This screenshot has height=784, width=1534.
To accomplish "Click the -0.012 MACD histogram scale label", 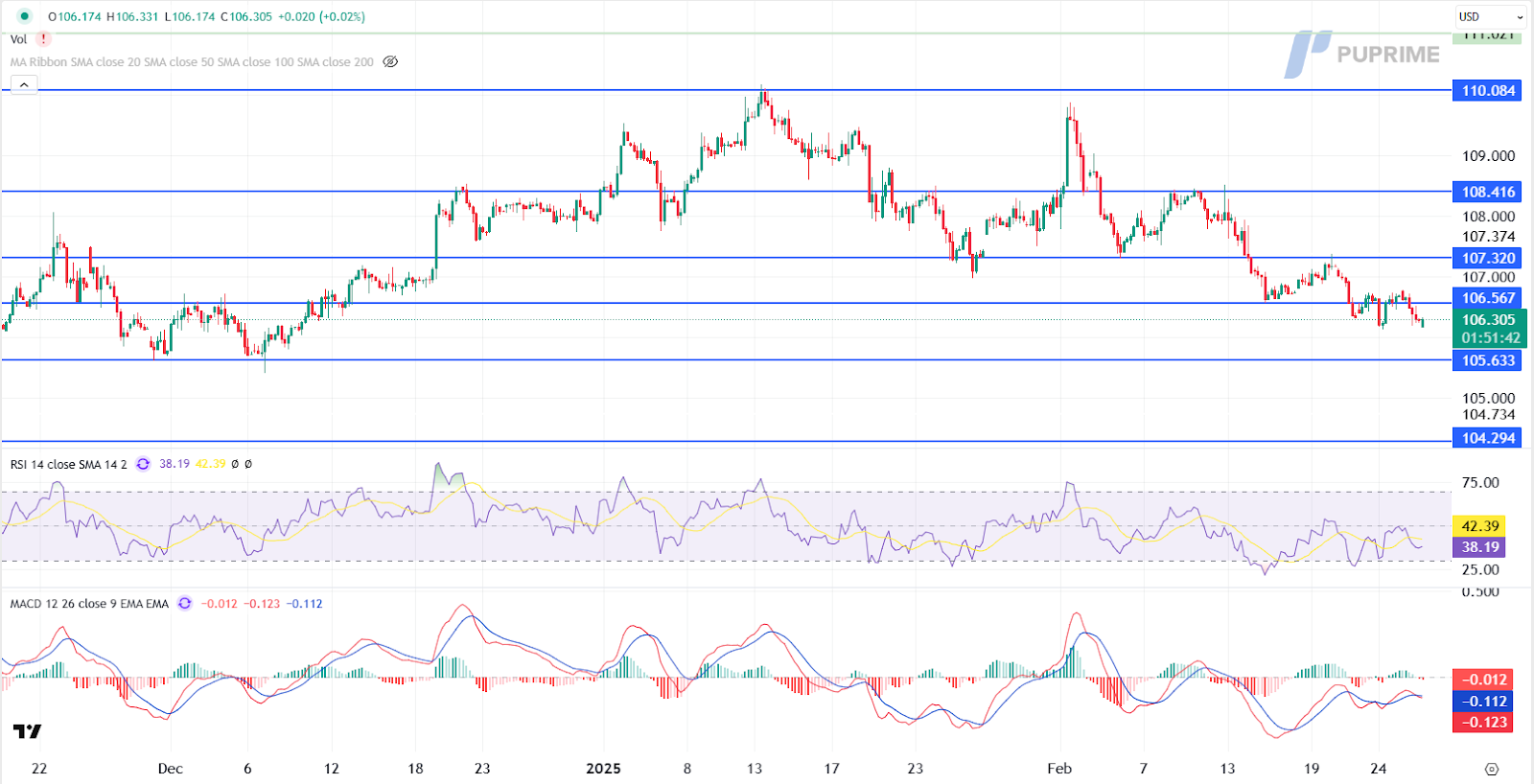I will 1482,680.
